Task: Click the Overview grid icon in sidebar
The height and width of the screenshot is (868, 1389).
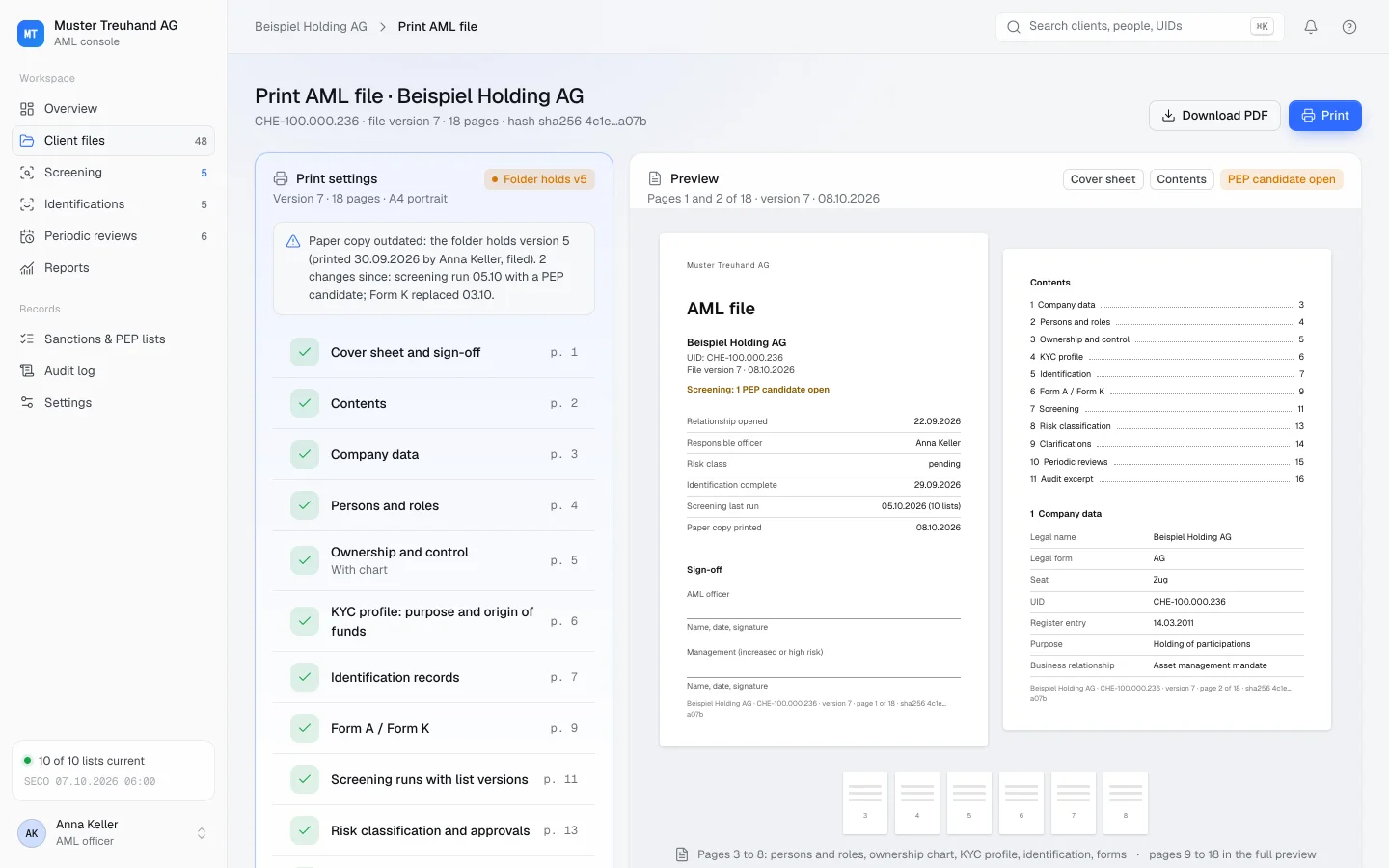Action: tap(27, 109)
